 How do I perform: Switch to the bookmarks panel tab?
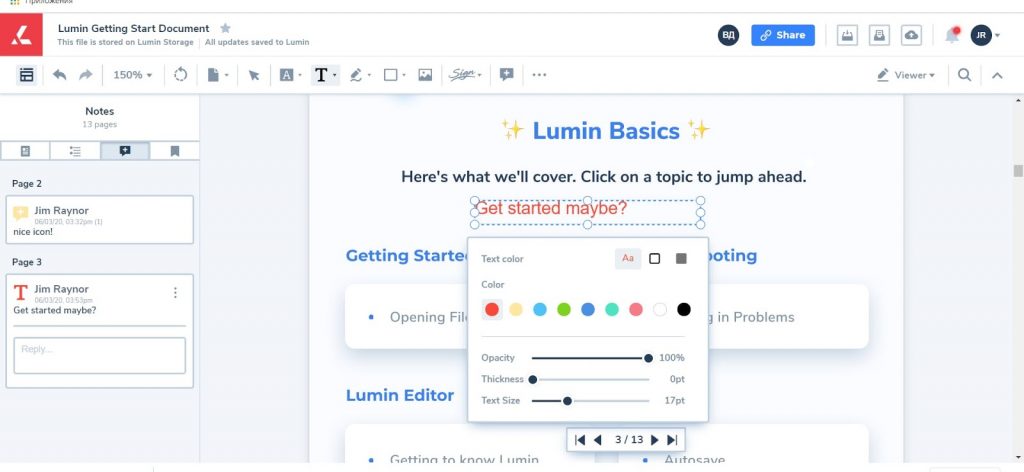point(174,151)
